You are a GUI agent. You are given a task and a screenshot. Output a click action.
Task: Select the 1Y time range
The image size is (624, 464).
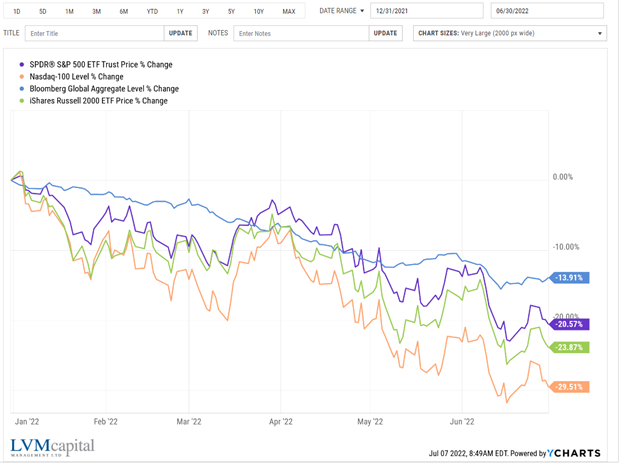point(180,12)
